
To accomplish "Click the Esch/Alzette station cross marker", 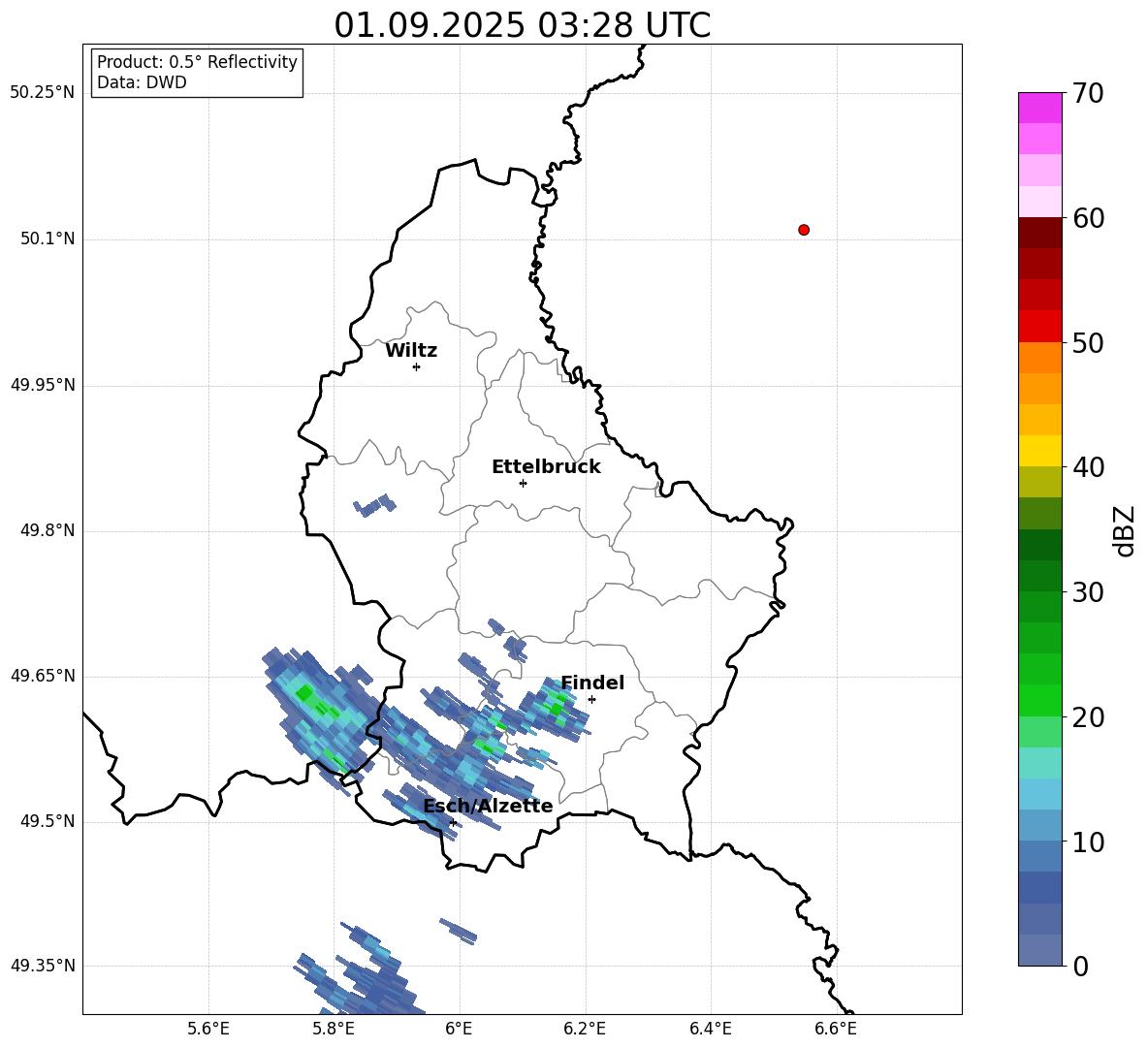I will 453,822.
